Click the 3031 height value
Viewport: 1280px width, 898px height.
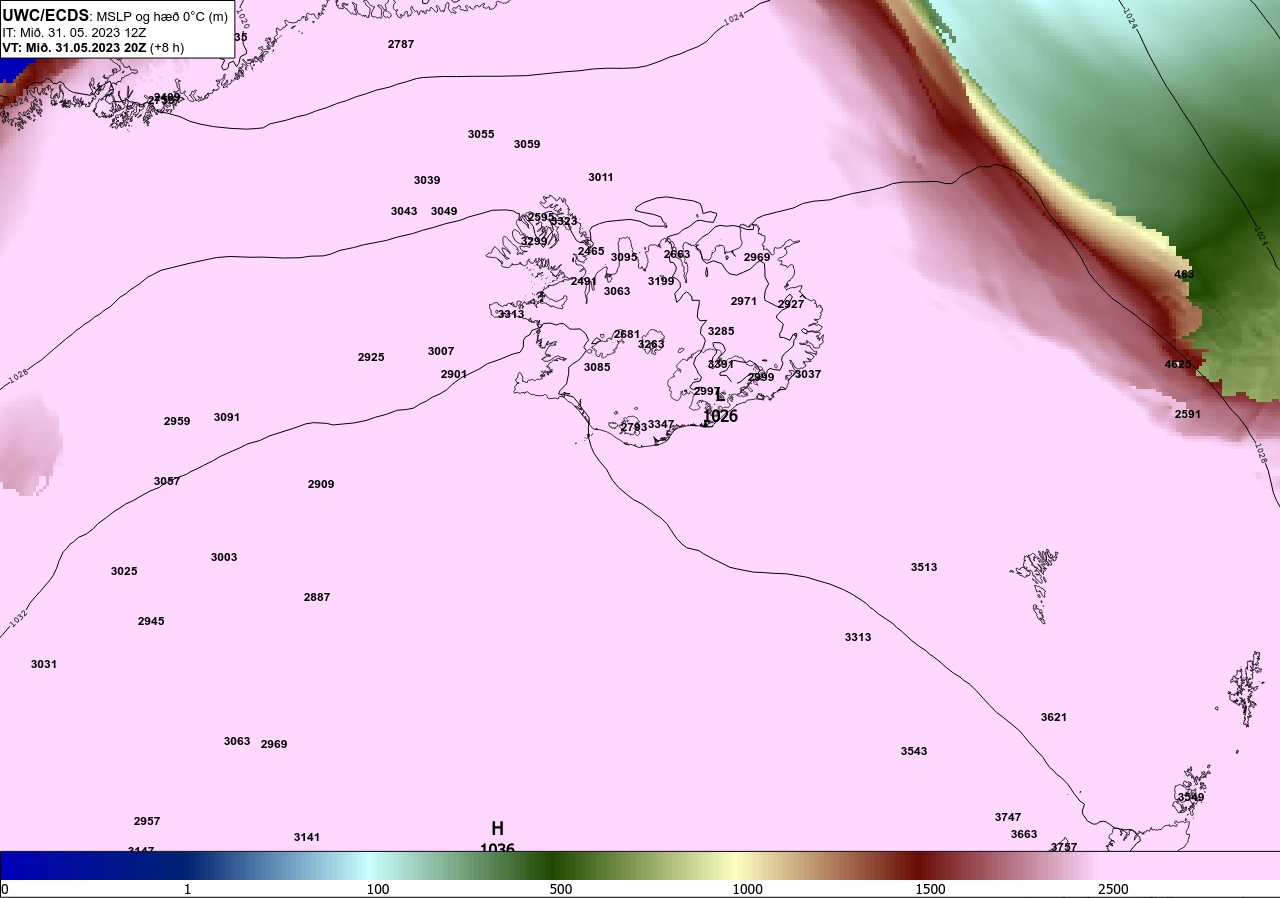[x=44, y=664]
